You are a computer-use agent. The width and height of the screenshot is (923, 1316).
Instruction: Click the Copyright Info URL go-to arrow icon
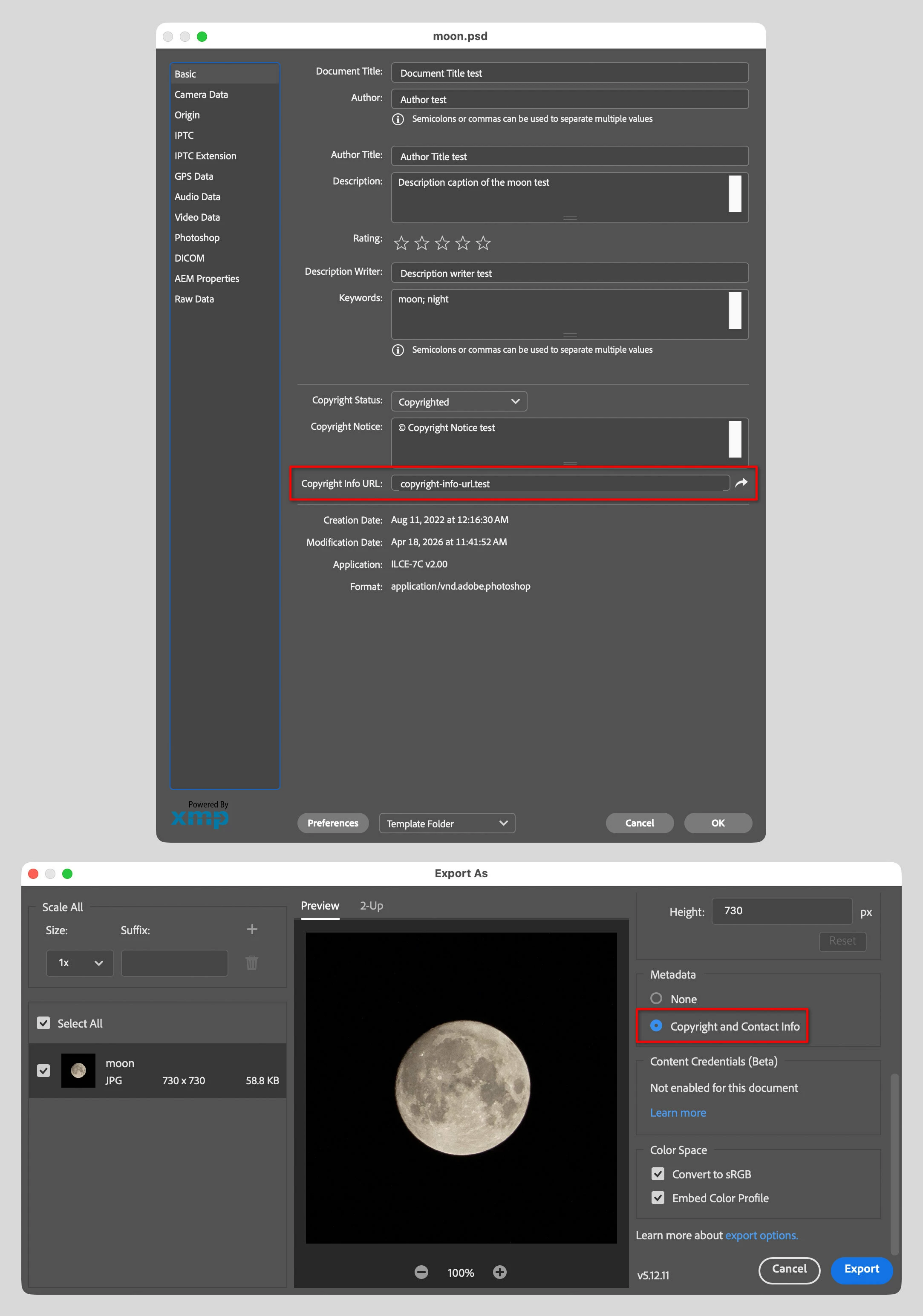click(x=741, y=483)
